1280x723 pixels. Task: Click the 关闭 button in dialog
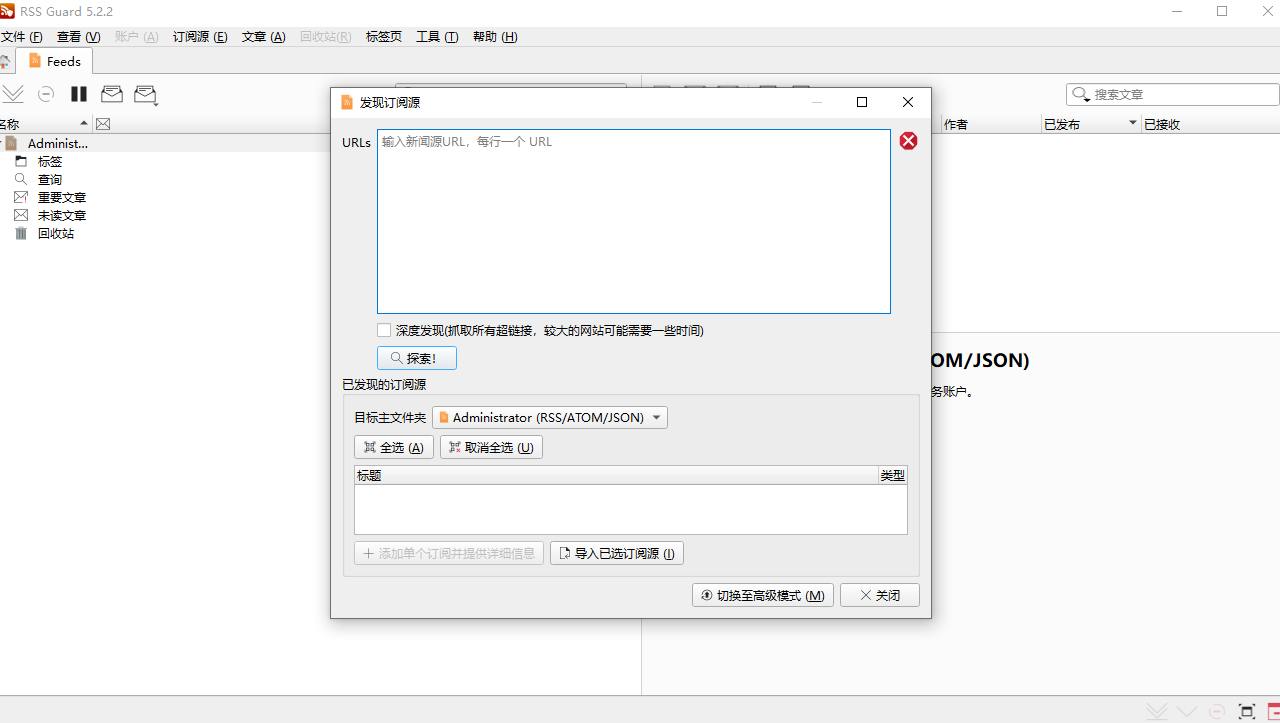tap(880, 595)
